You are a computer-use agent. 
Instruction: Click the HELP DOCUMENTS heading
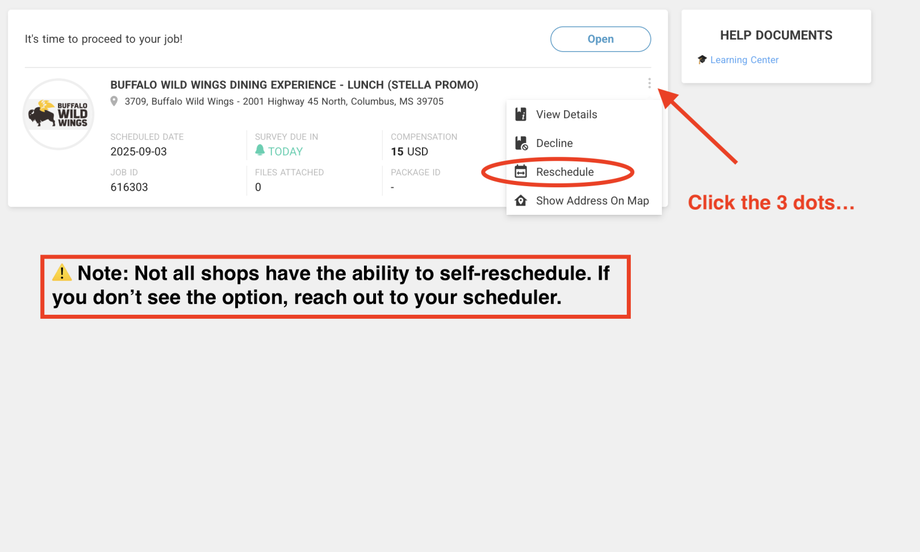(x=776, y=35)
